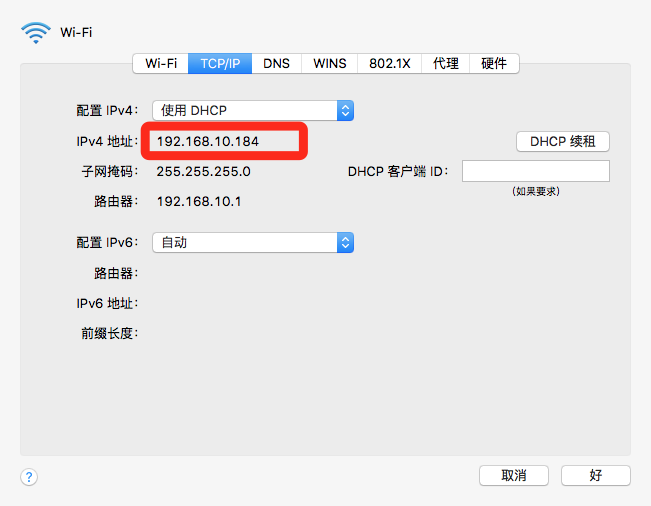Focus the DHCP 客户端 ID text field
This screenshot has height=506, width=651.
point(535,171)
